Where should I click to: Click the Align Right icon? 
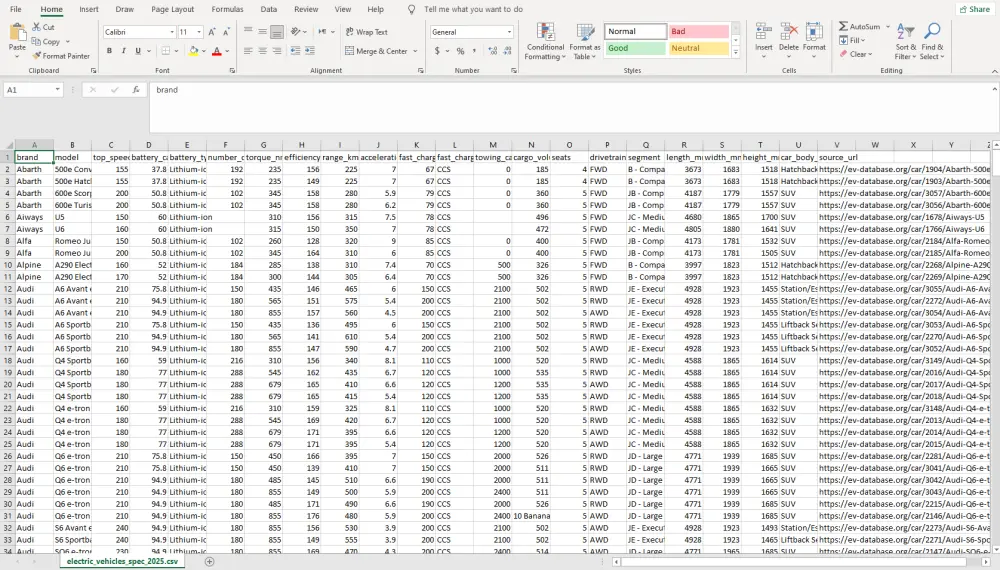coord(277,51)
